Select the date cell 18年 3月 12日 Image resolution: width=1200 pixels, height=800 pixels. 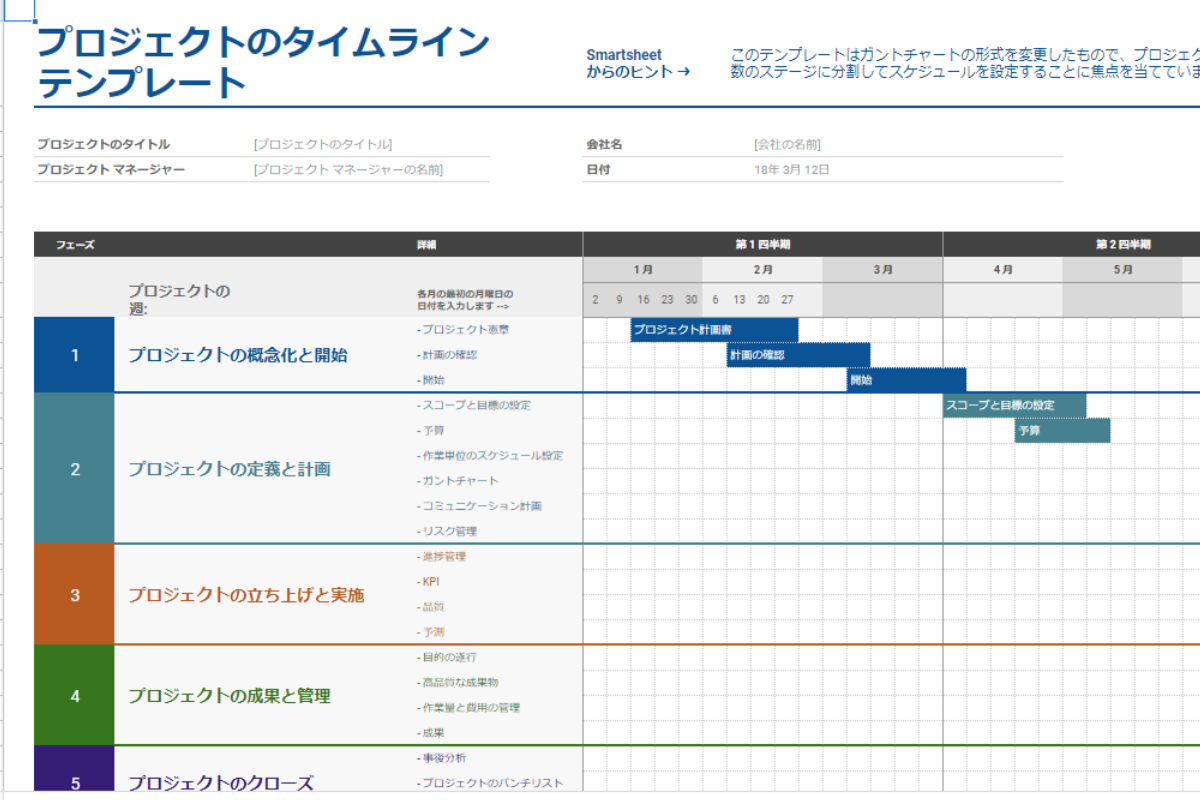[792, 170]
